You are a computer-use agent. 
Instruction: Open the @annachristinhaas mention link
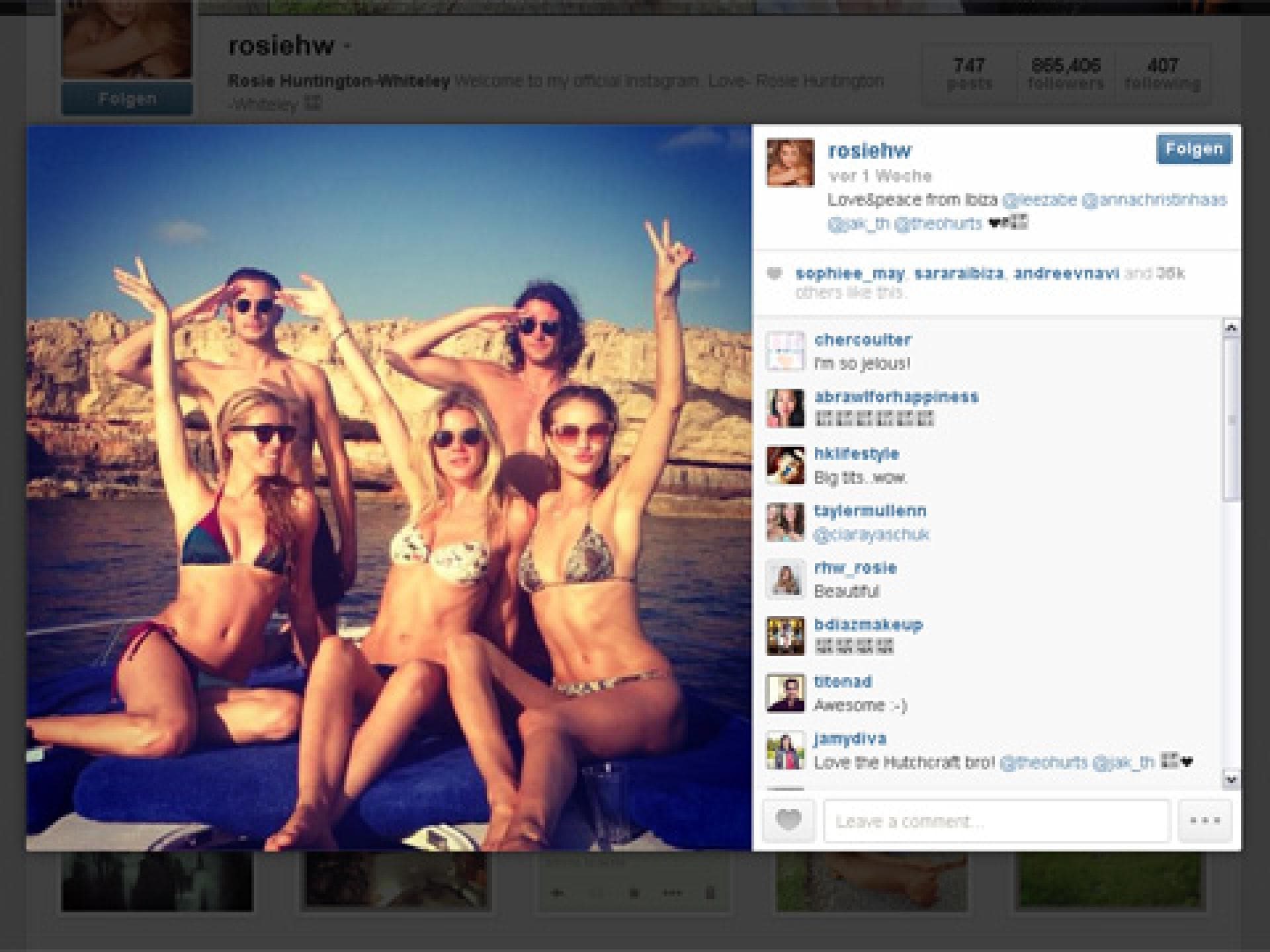click(1154, 200)
